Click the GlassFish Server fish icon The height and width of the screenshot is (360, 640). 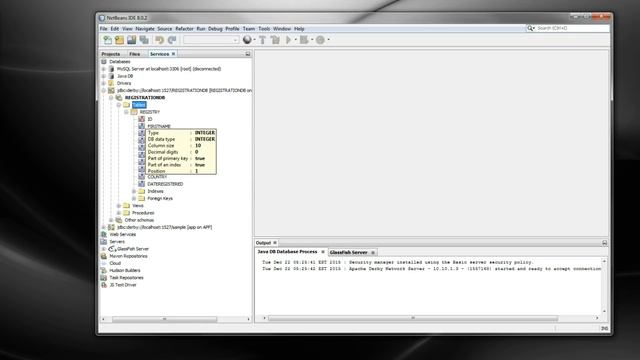point(112,249)
